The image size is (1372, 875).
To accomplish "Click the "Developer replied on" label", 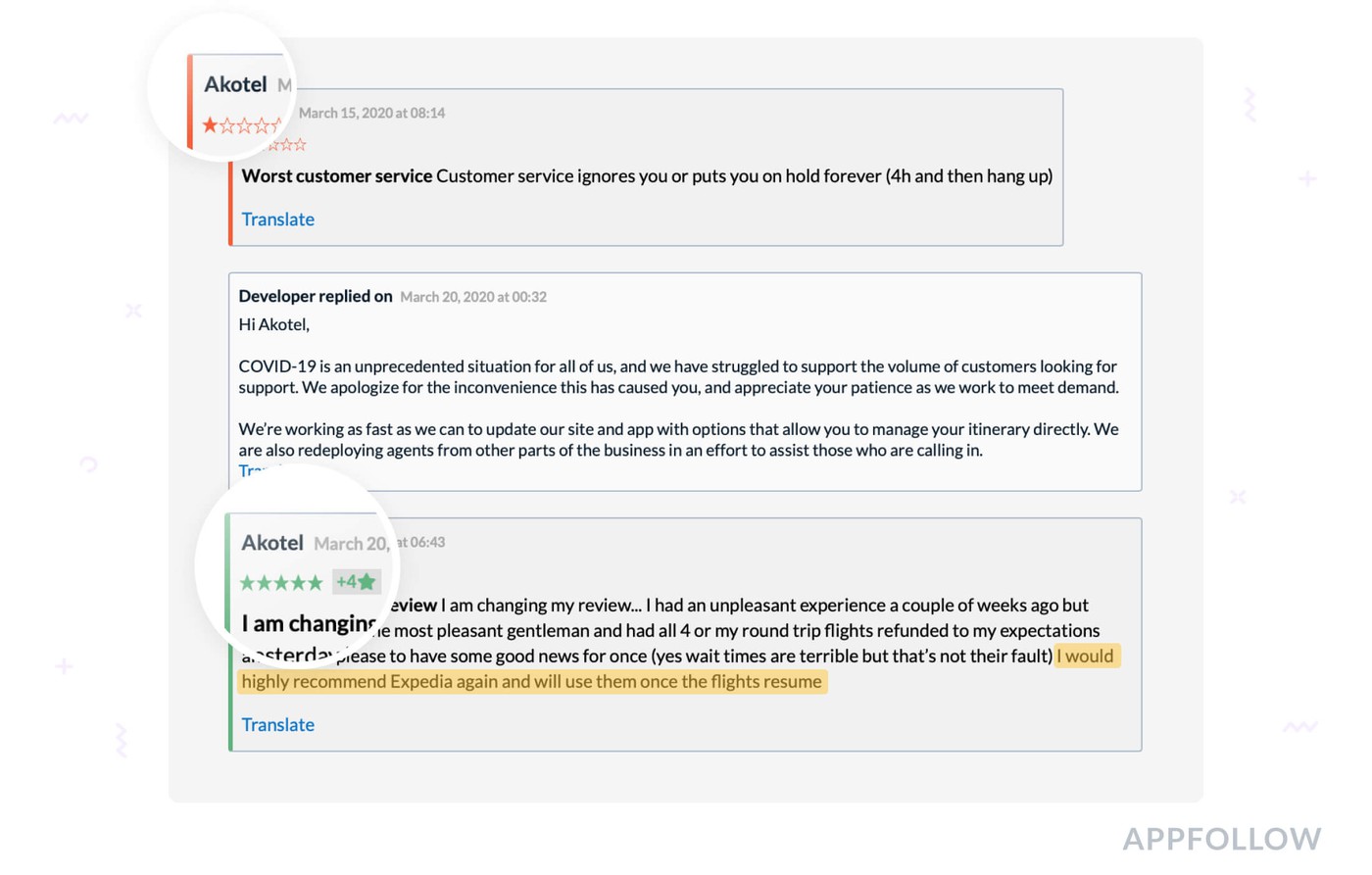I will pyautogui.click(x=316, y=296).
